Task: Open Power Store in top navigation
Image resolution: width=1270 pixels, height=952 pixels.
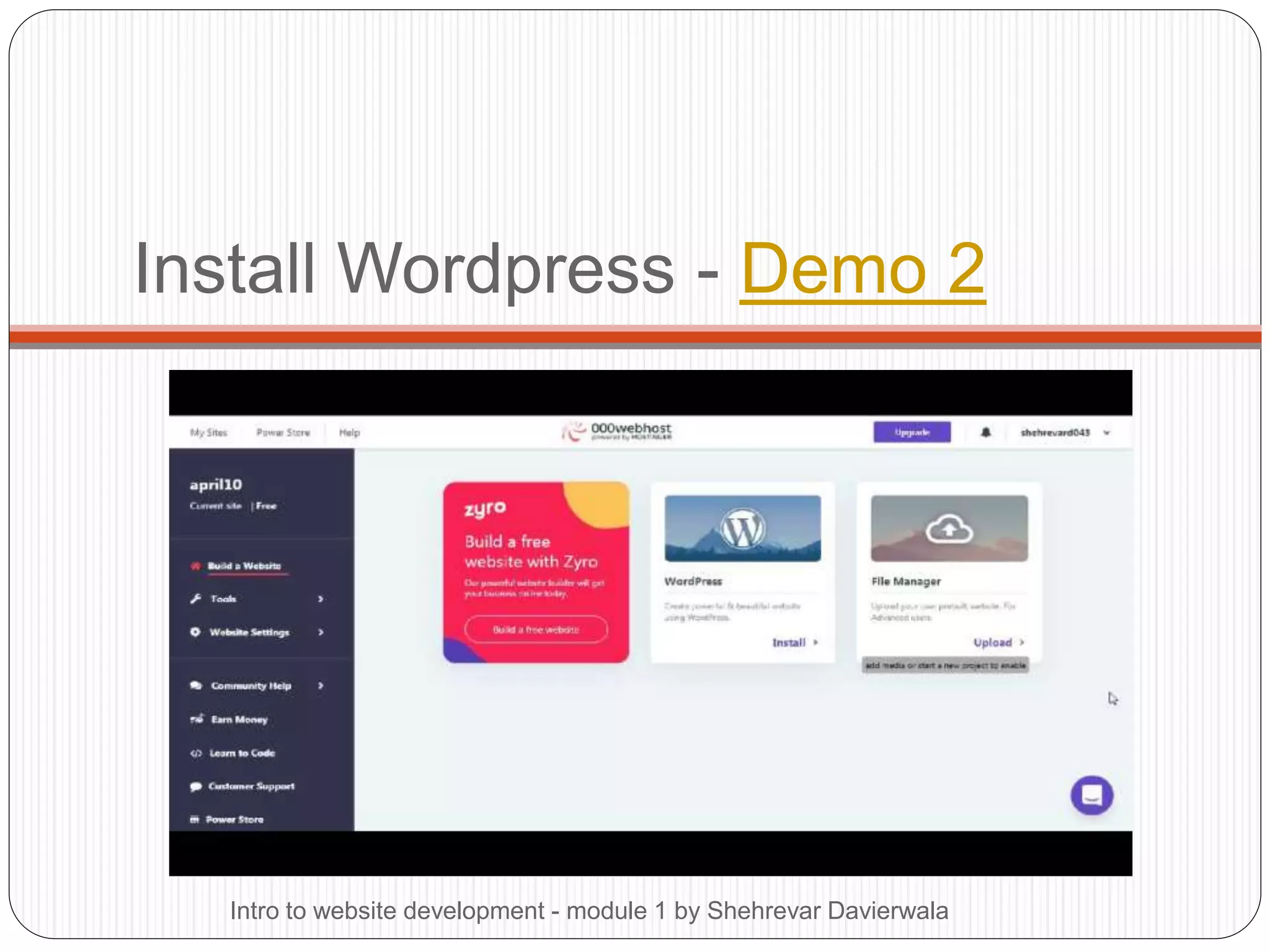Action: click(283, 433)
